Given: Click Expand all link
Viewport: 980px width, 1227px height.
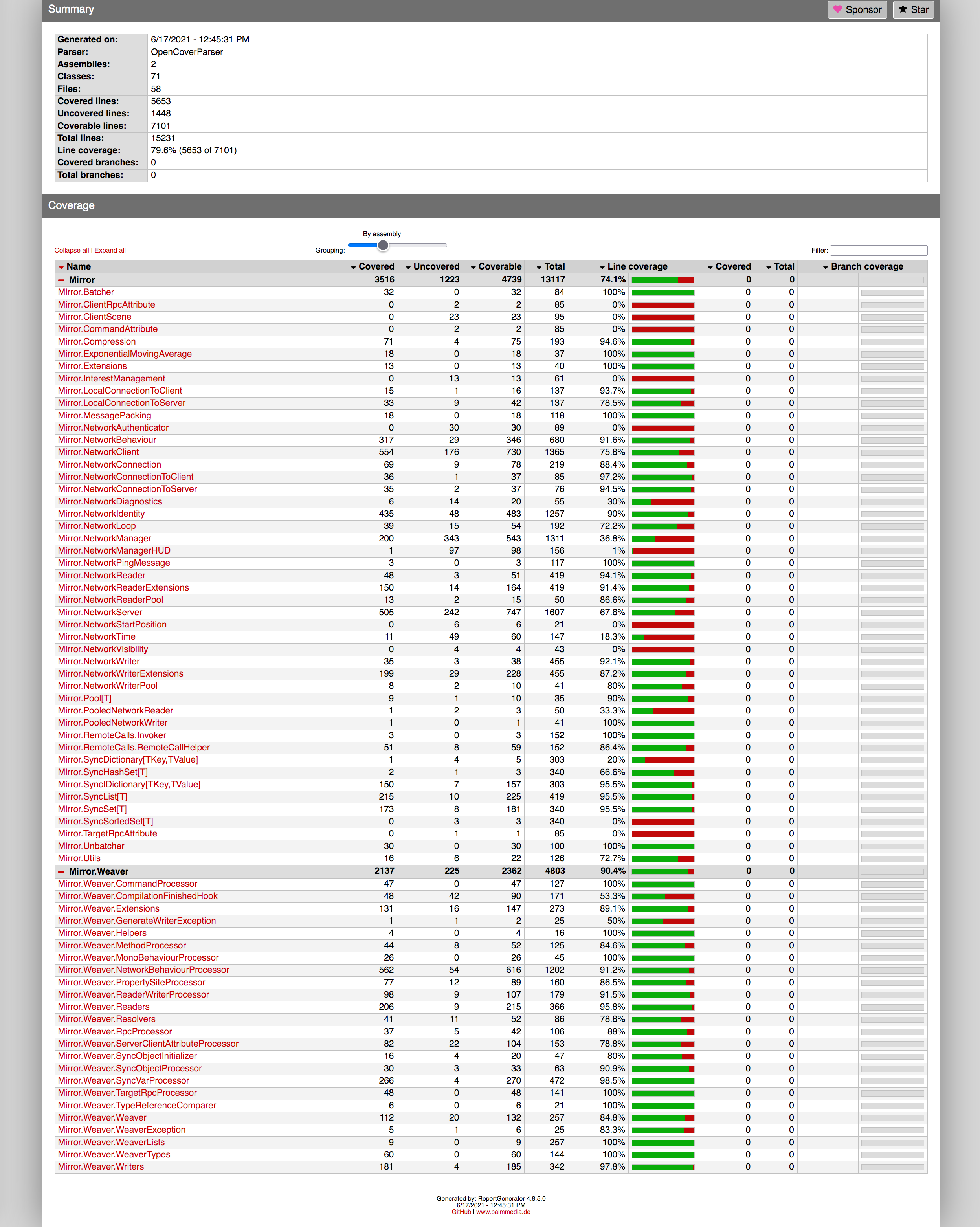Looking at the screenshot, I should [110, 250].
